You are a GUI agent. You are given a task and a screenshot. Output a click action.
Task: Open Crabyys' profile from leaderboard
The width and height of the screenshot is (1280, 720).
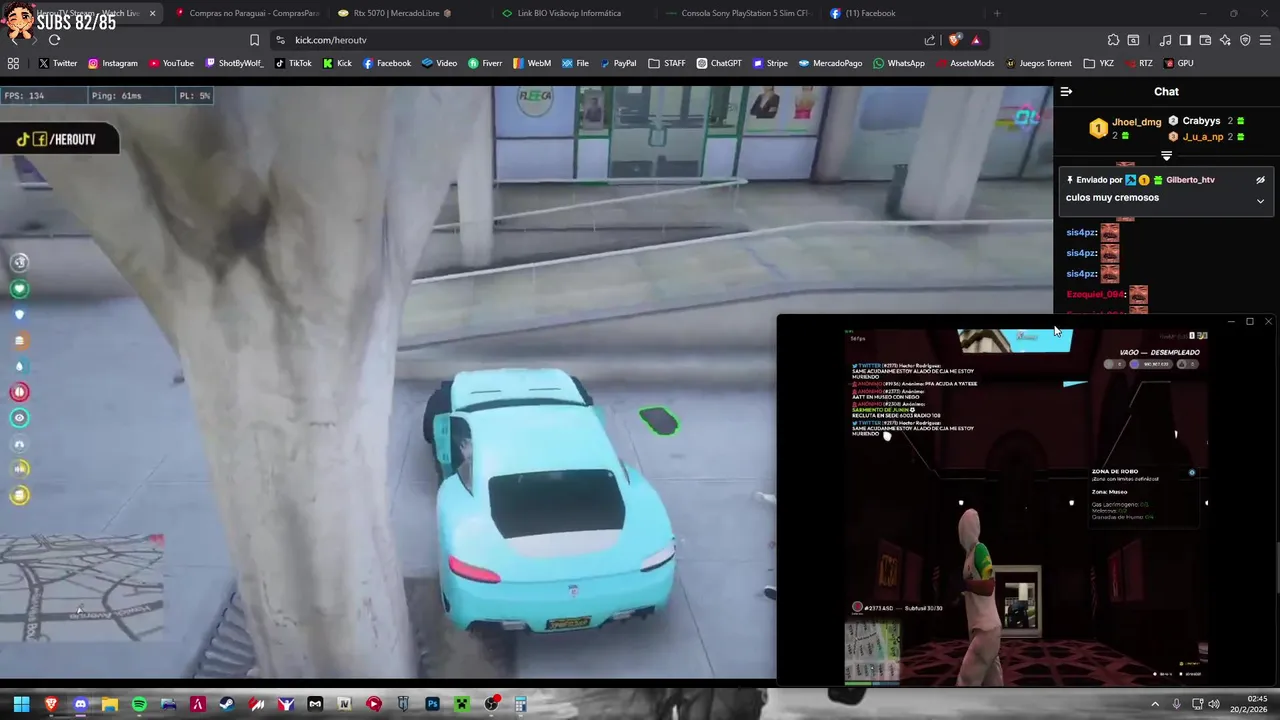[x=1201, y=121]
